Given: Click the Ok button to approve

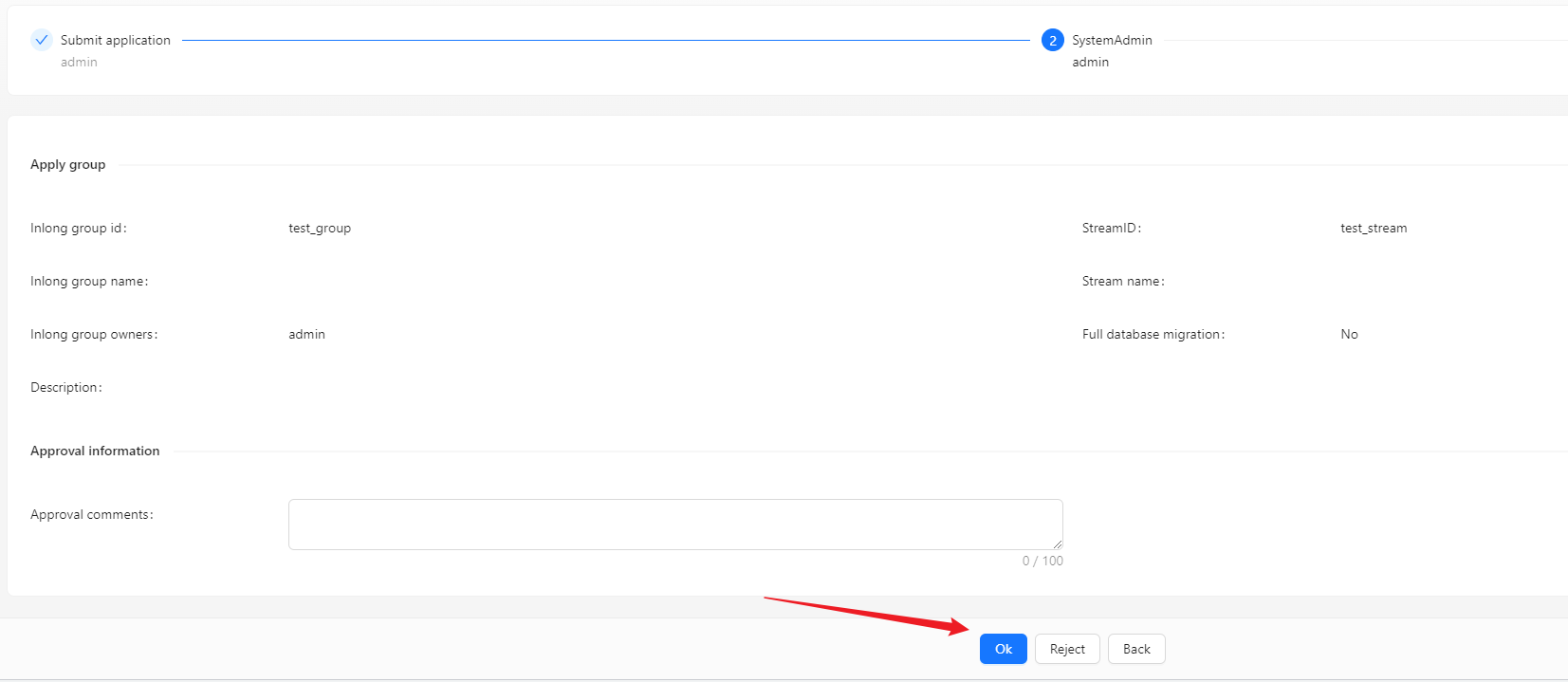Looking at the screenshot, I should (x=1003, y=649).
